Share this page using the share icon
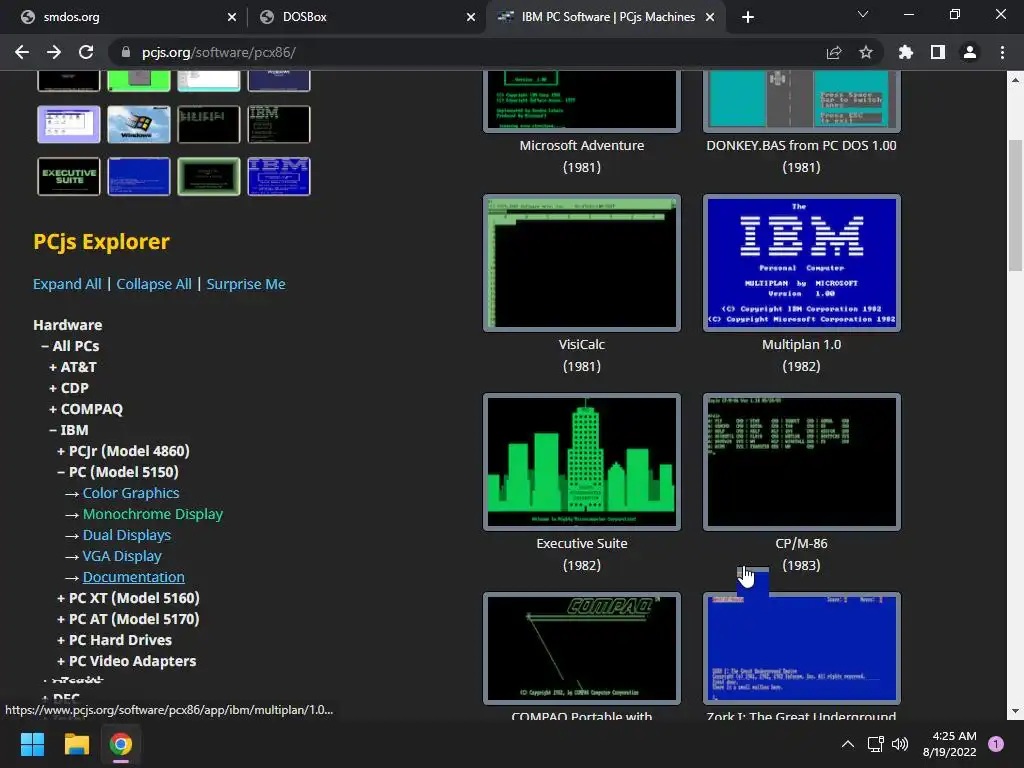Viewport: 1024px width, 768px height. pos(834,52)
